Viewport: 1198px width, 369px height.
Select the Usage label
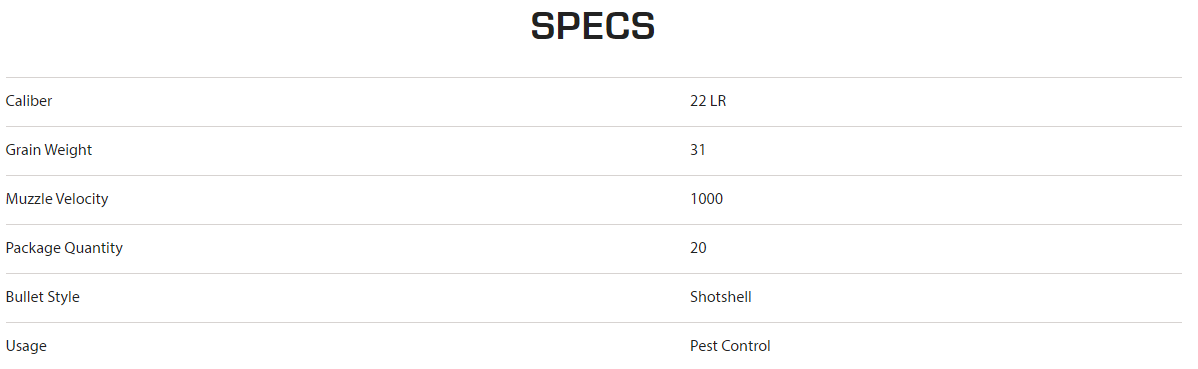[x=26, y=346]
